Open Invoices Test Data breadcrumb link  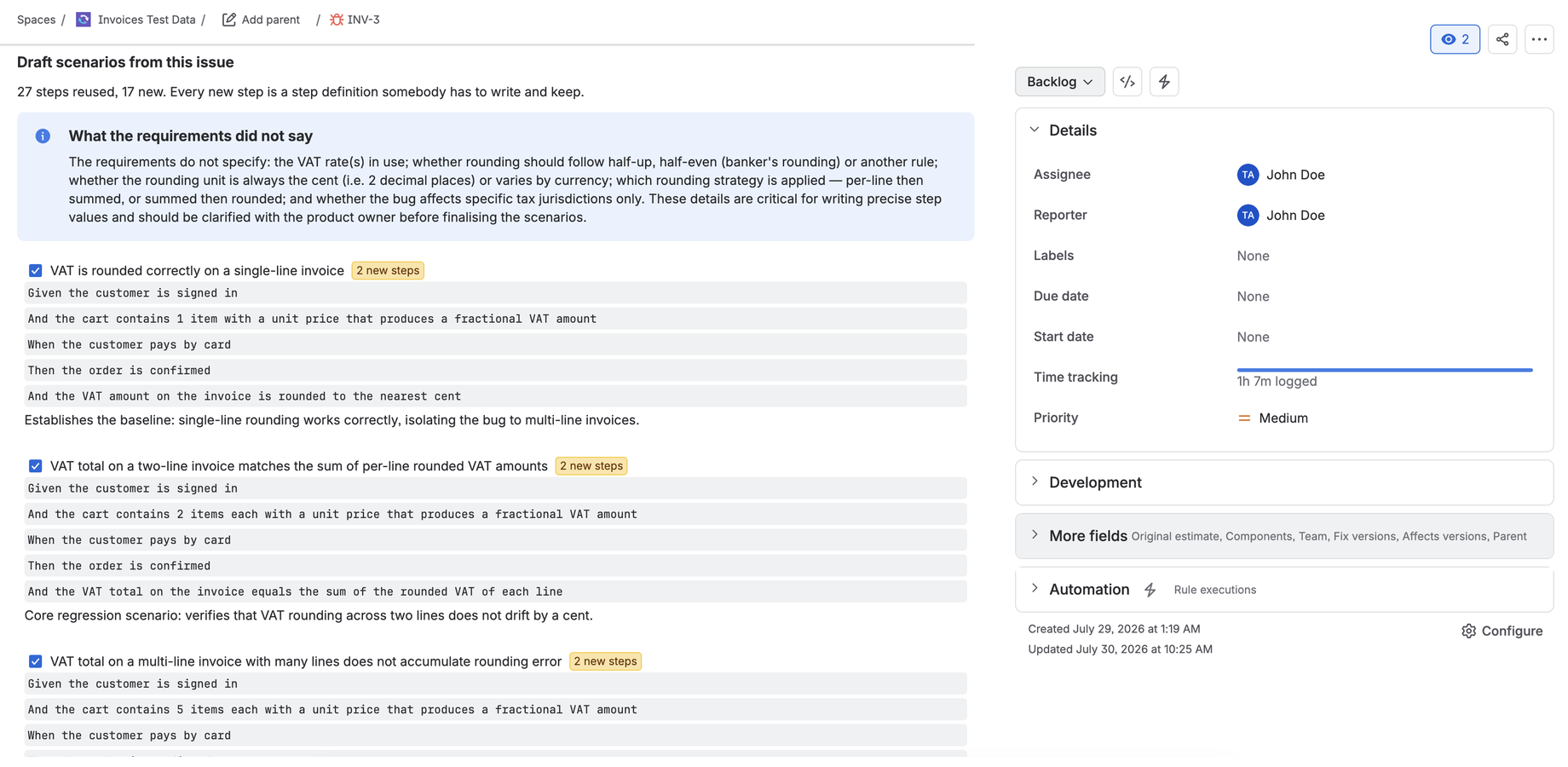(x=146, y=20)
